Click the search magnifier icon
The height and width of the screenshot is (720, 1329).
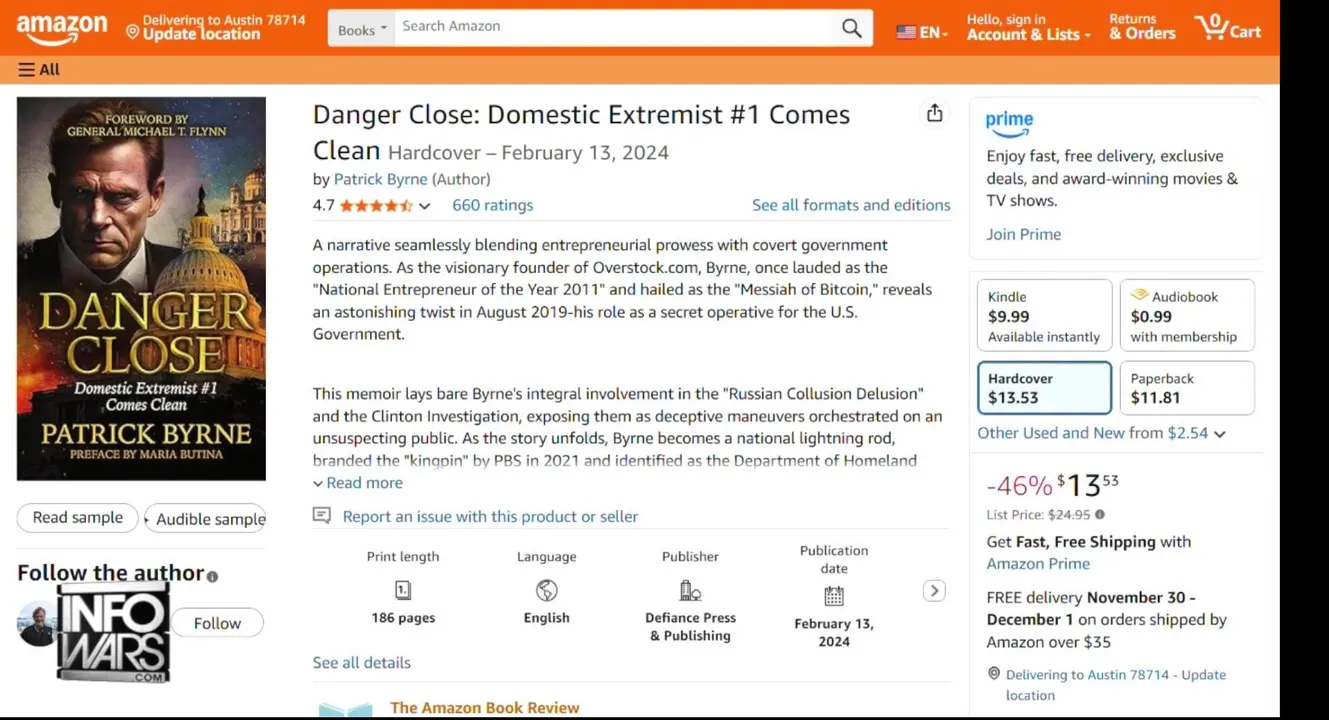tap(851, 28)
